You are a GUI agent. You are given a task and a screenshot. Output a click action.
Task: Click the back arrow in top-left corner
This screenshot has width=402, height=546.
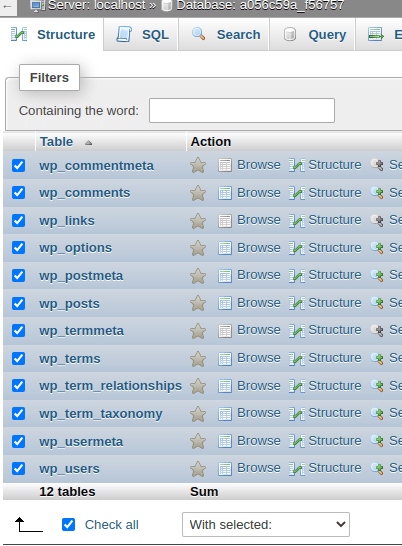pyautogui.click(x=7, y=6)
